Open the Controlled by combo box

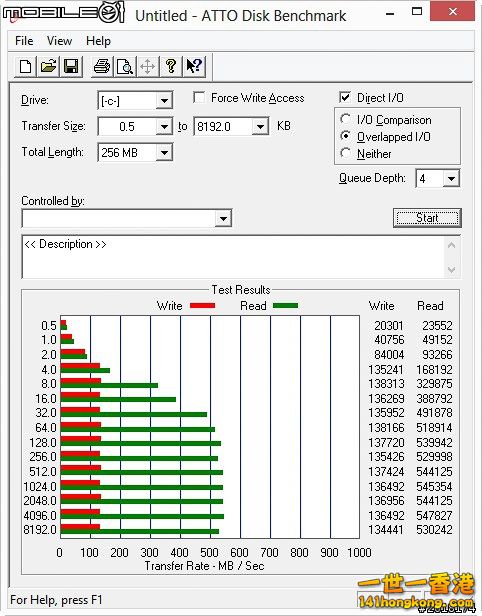coord(127,218)
